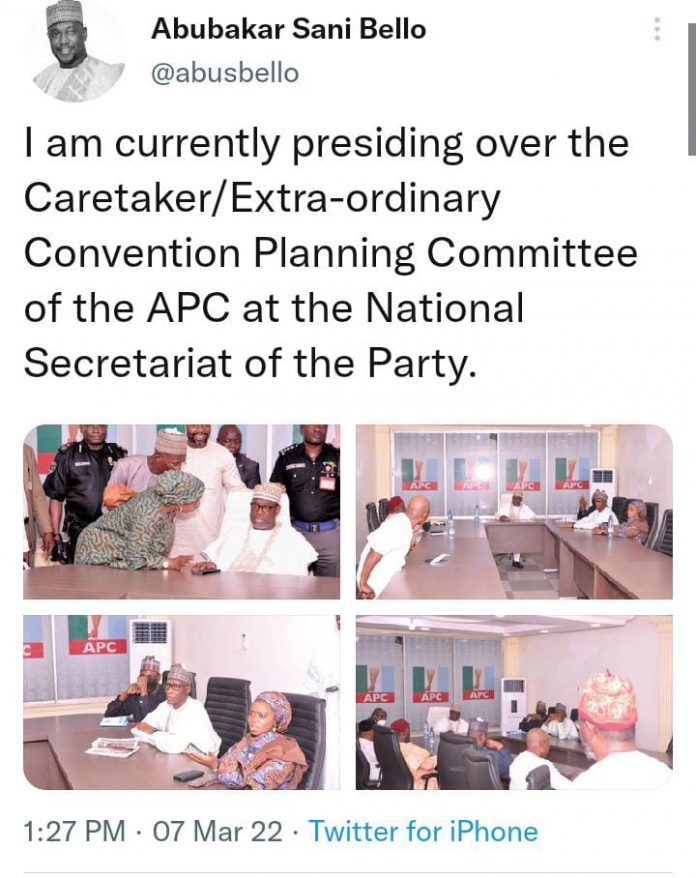Open the bottom-left photo of seated members
This screenshot has width=696, height=878.
181,702
